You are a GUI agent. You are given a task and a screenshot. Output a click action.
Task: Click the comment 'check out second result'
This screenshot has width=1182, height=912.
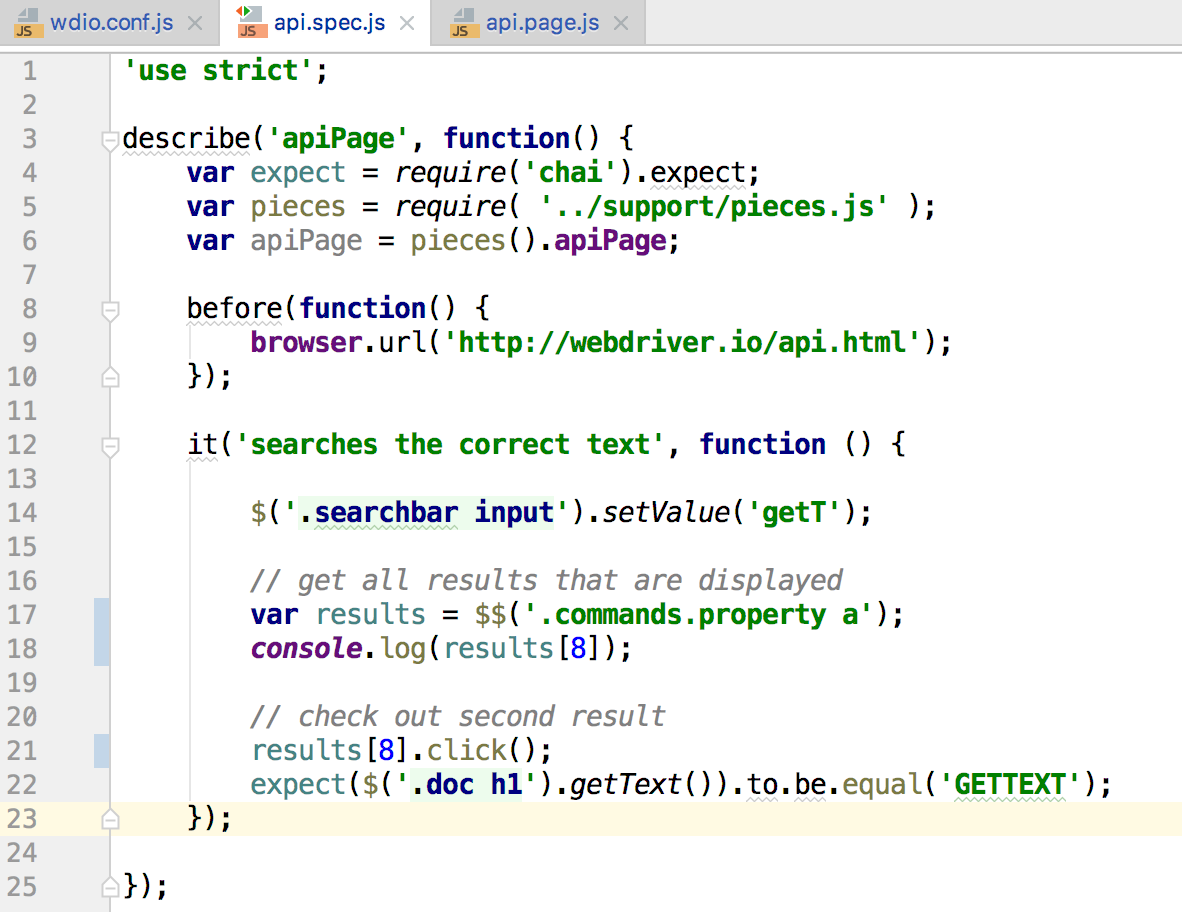(458, 717)
